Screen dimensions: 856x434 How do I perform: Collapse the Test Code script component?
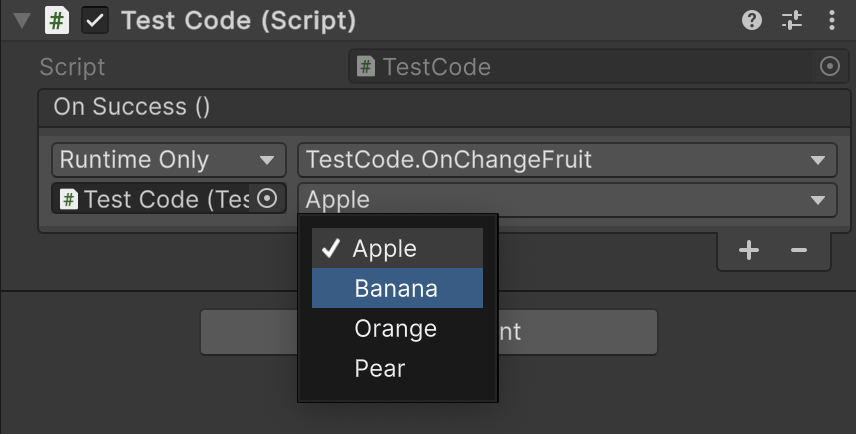tap(22, 20)
